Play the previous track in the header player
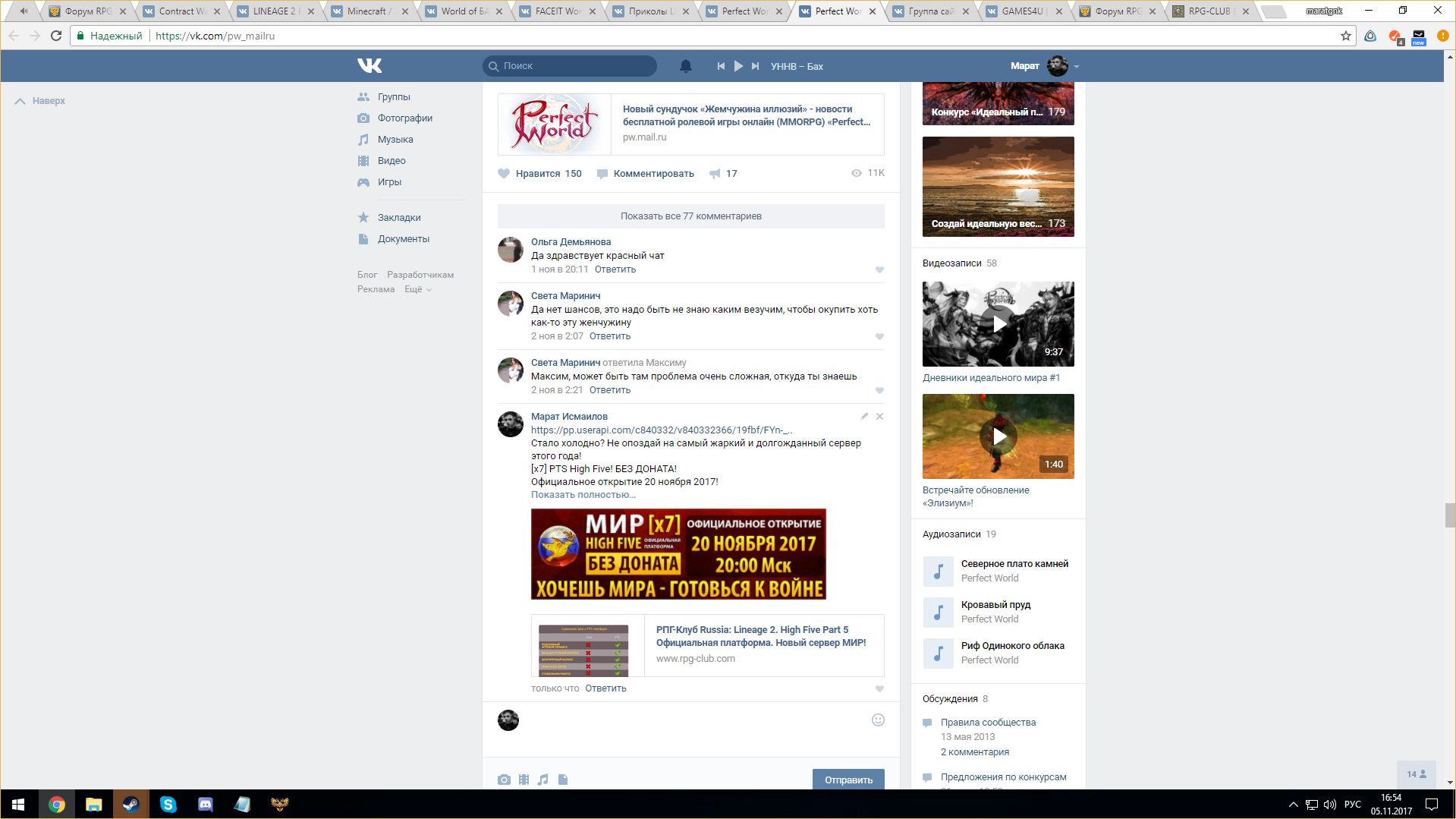The width and height of the screenshot is (1456, 819). (x=721, y=66)
